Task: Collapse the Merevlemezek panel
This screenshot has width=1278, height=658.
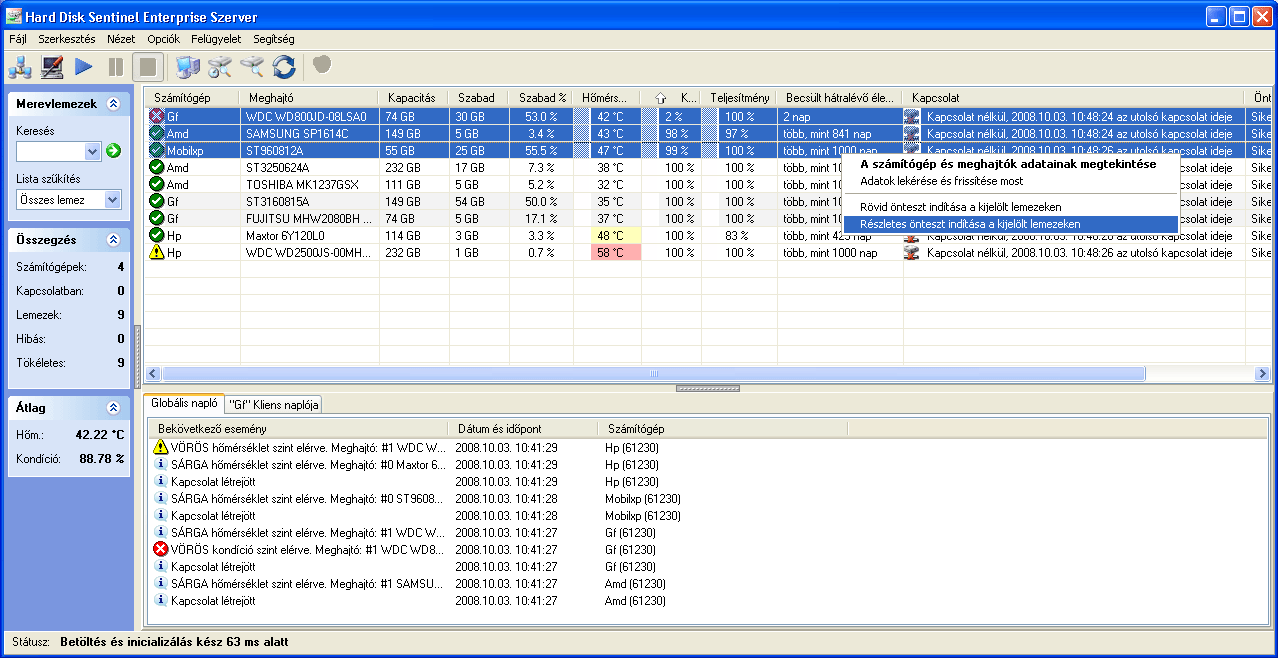Action: tap(113, 103)
